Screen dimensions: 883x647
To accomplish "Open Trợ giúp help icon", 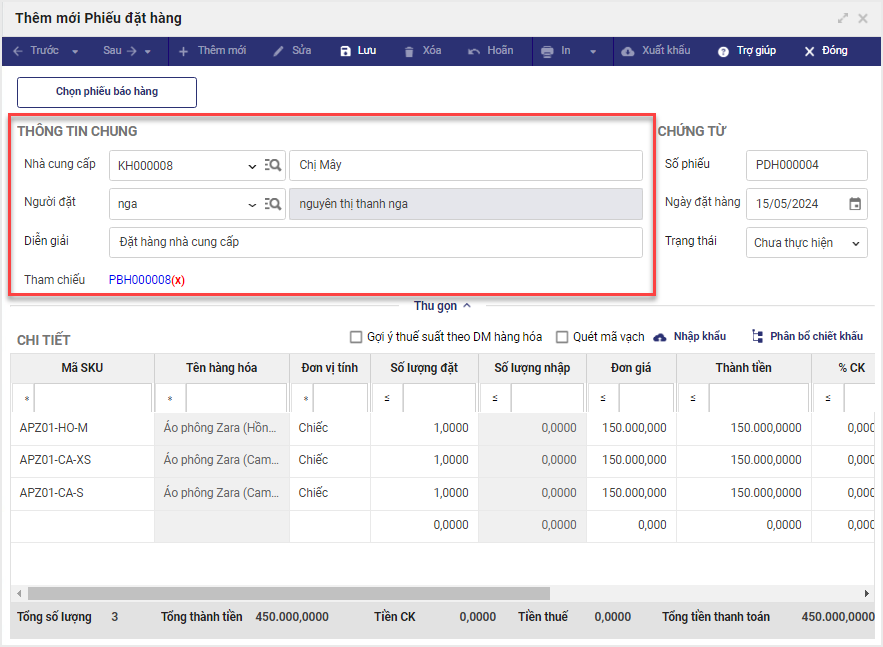I will [723, 51].
